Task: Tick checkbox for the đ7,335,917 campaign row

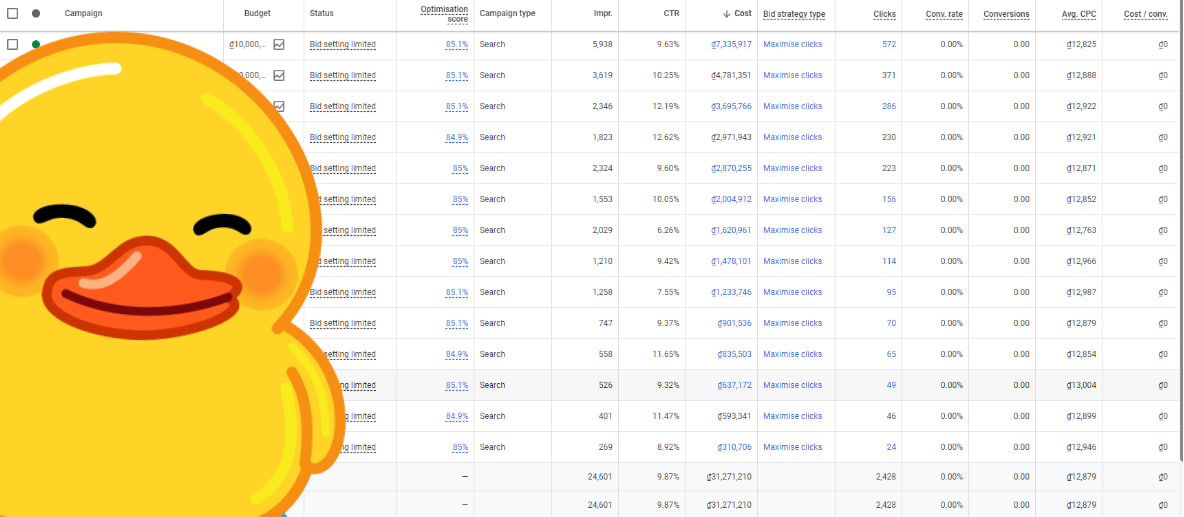Action: point(13,45)
